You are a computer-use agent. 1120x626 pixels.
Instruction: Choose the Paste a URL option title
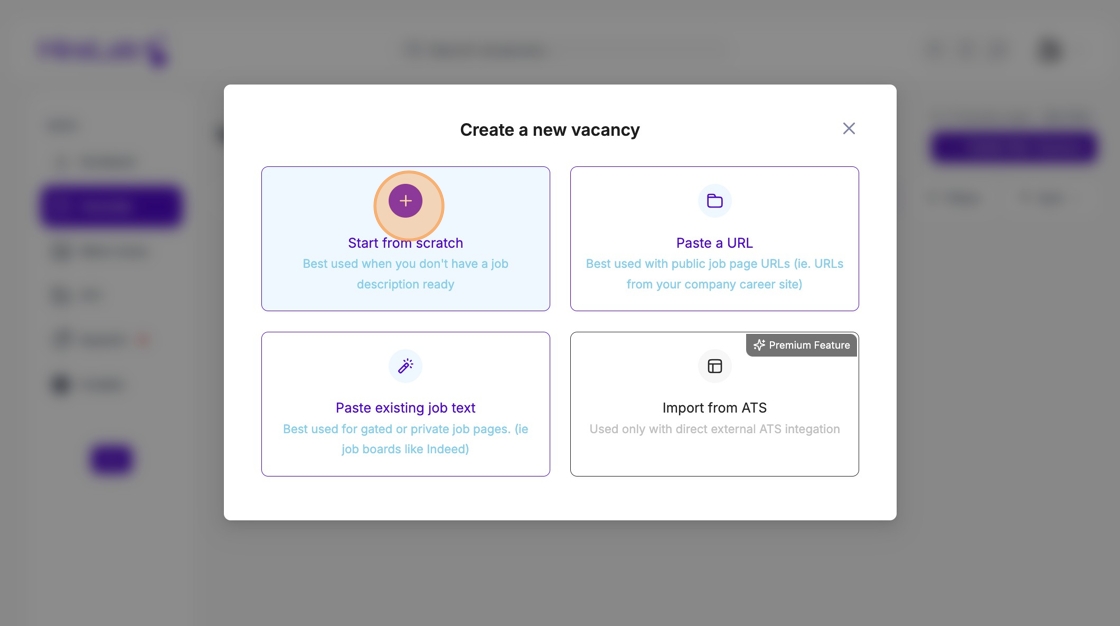[x=714, y=243]
